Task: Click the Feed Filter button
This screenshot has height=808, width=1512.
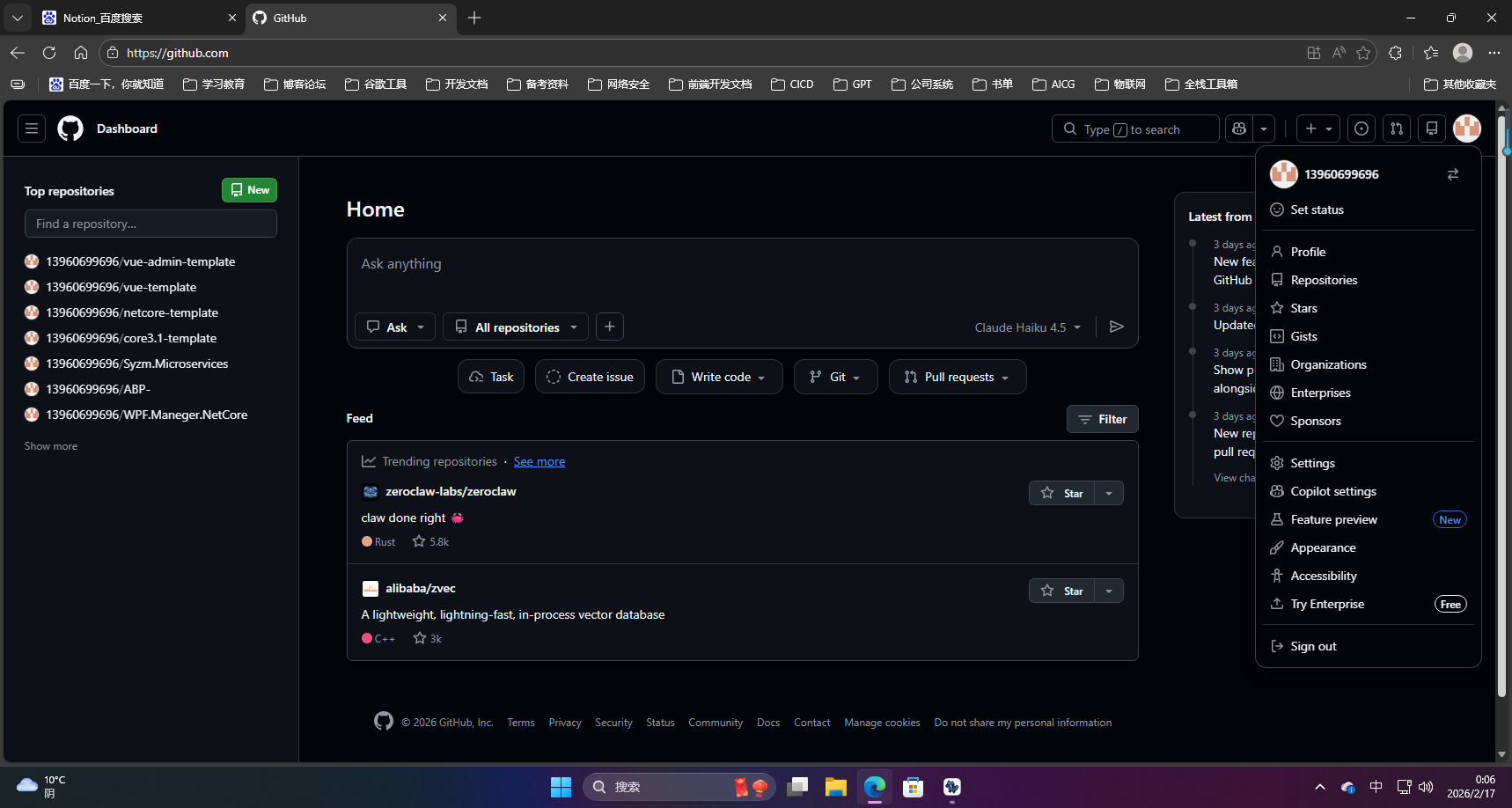Action: click(1103, 419)
